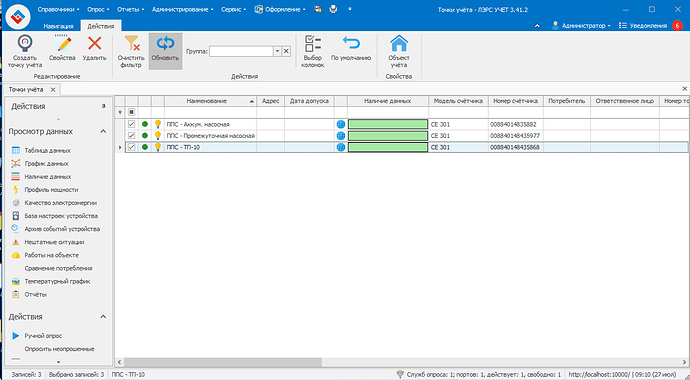Open the Группа combo box dropdown arrow
690x380 pixels.
277,51
